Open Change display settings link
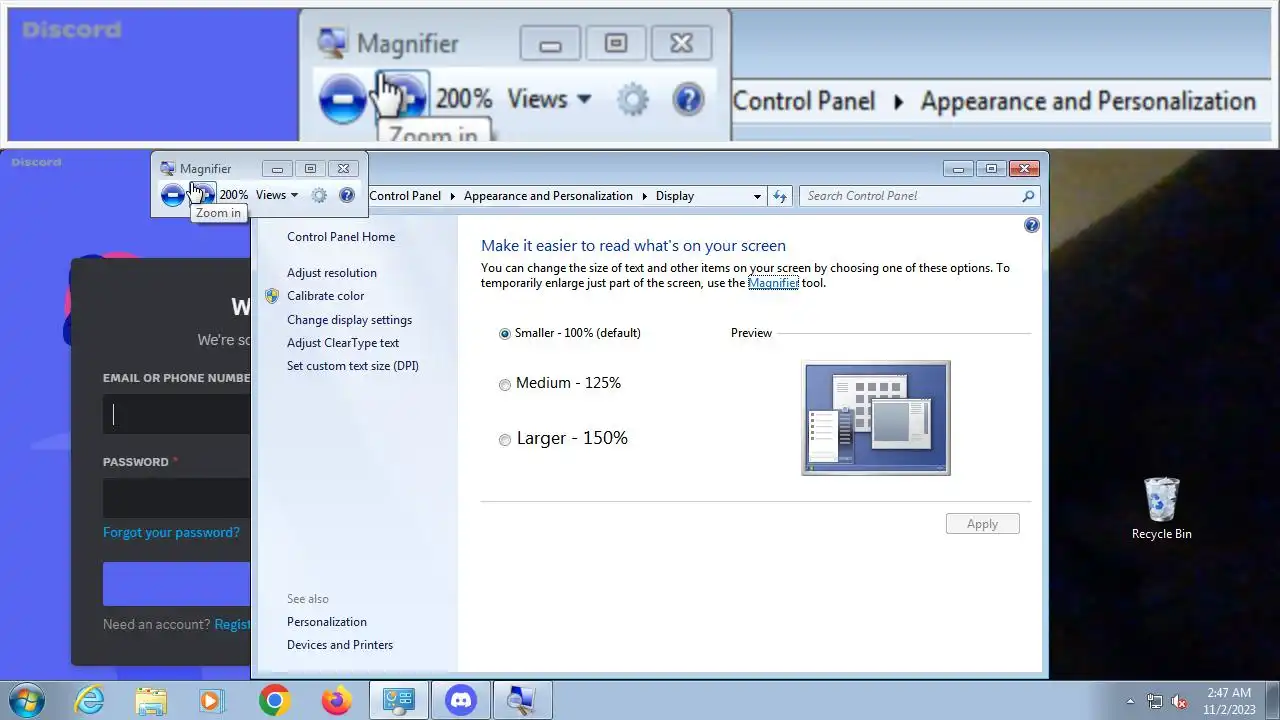Image resolution: width=1280 pixels, height=720 pixels. 349,320
